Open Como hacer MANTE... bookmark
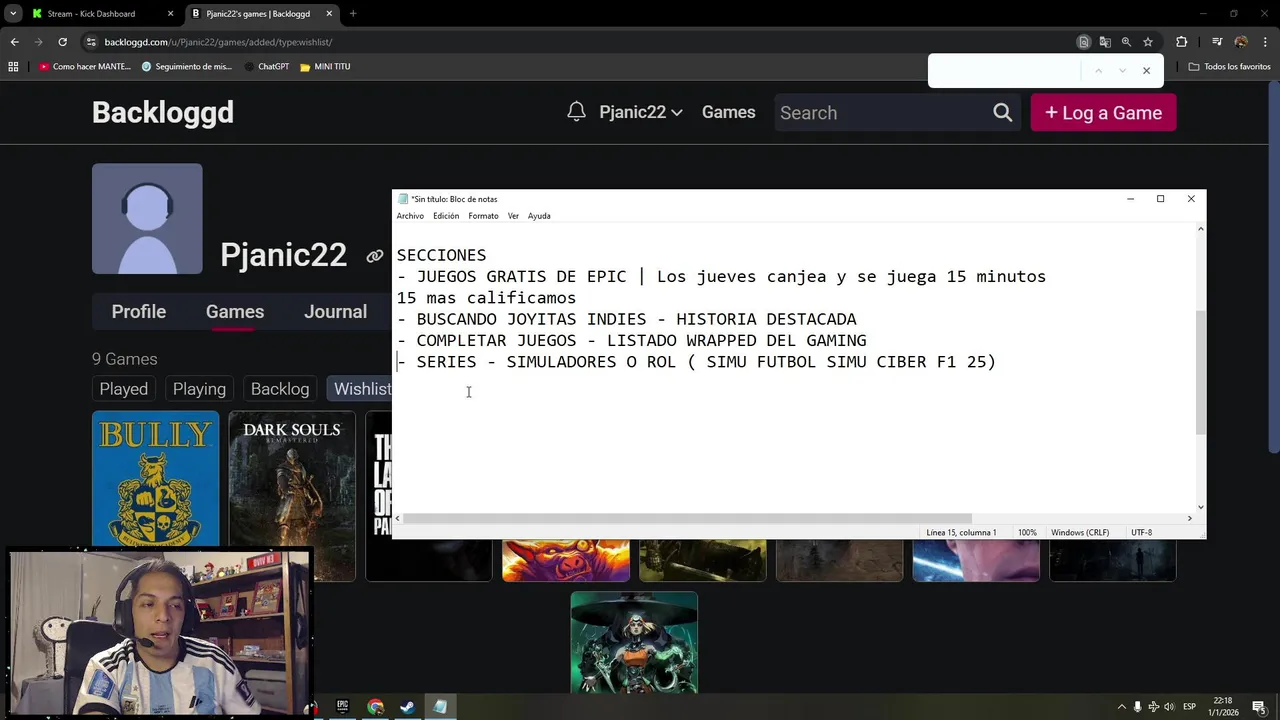The width and height of the screenshot is (1280, 720). (85, 66)
